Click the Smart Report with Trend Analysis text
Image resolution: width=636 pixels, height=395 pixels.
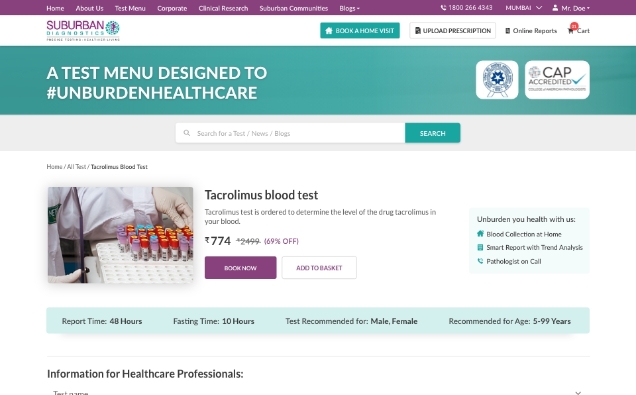534,247
